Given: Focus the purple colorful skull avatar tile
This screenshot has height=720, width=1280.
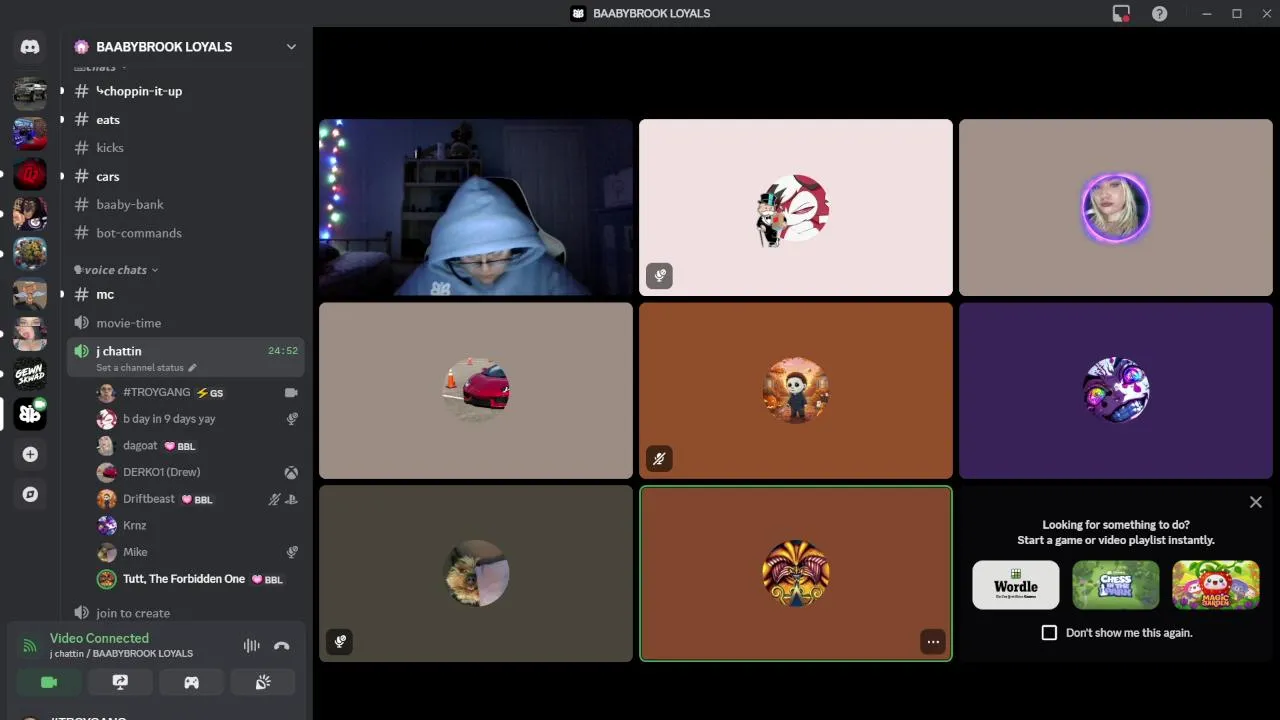Looking at the screenshot, I should pyautogui.click(x=1116, y=391).
